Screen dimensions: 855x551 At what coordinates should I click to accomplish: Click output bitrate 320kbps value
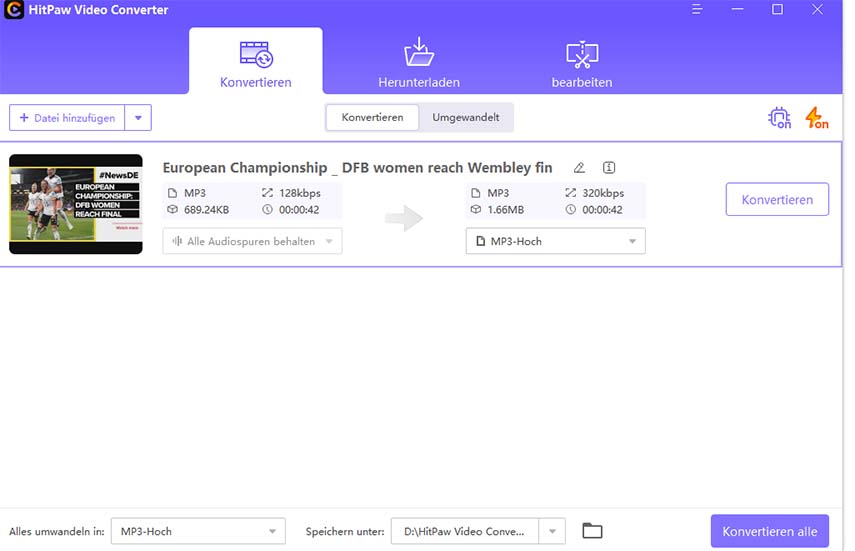click(x=603, y=193)
